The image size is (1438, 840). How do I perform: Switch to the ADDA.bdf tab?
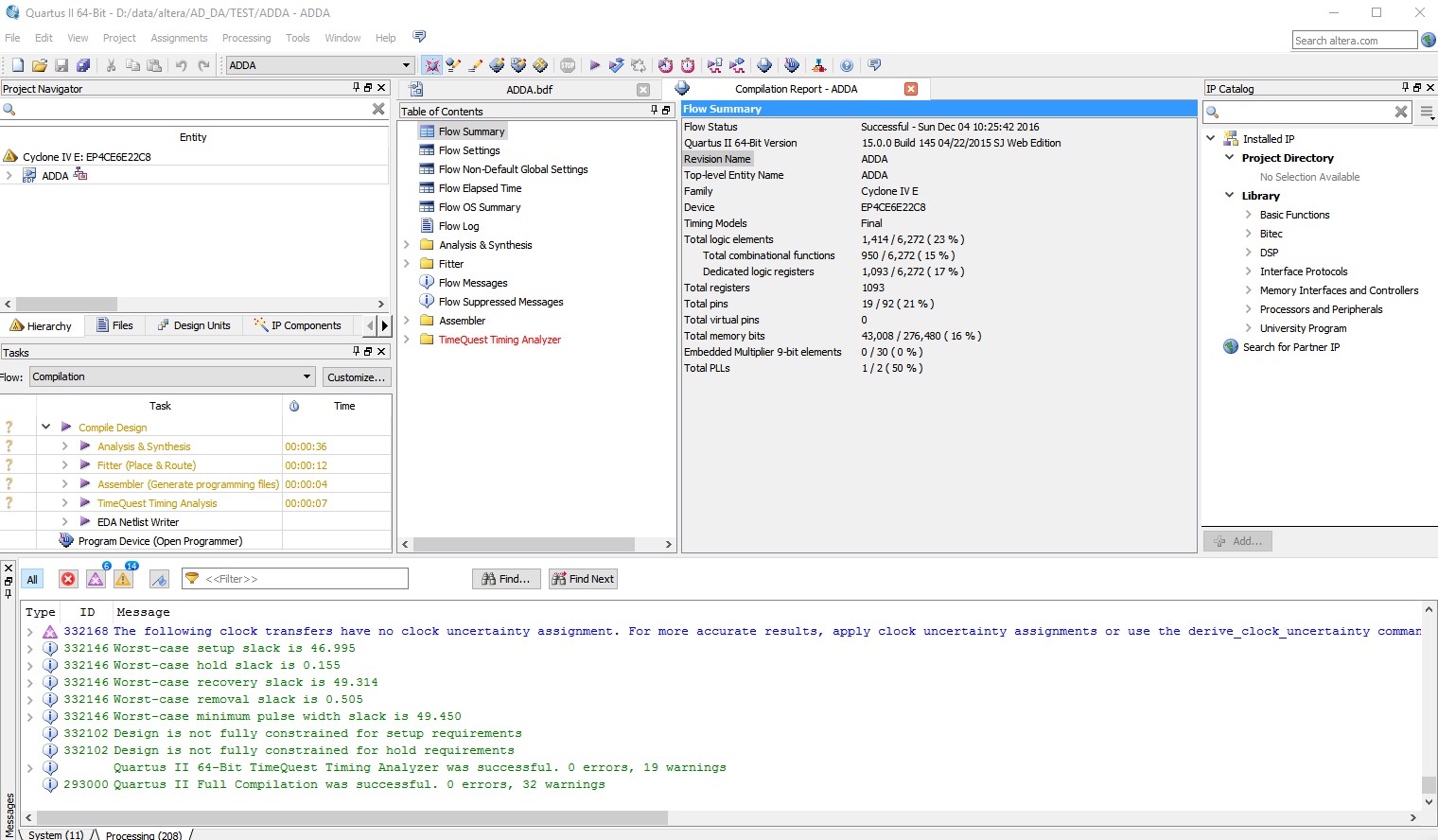point(530,90)
